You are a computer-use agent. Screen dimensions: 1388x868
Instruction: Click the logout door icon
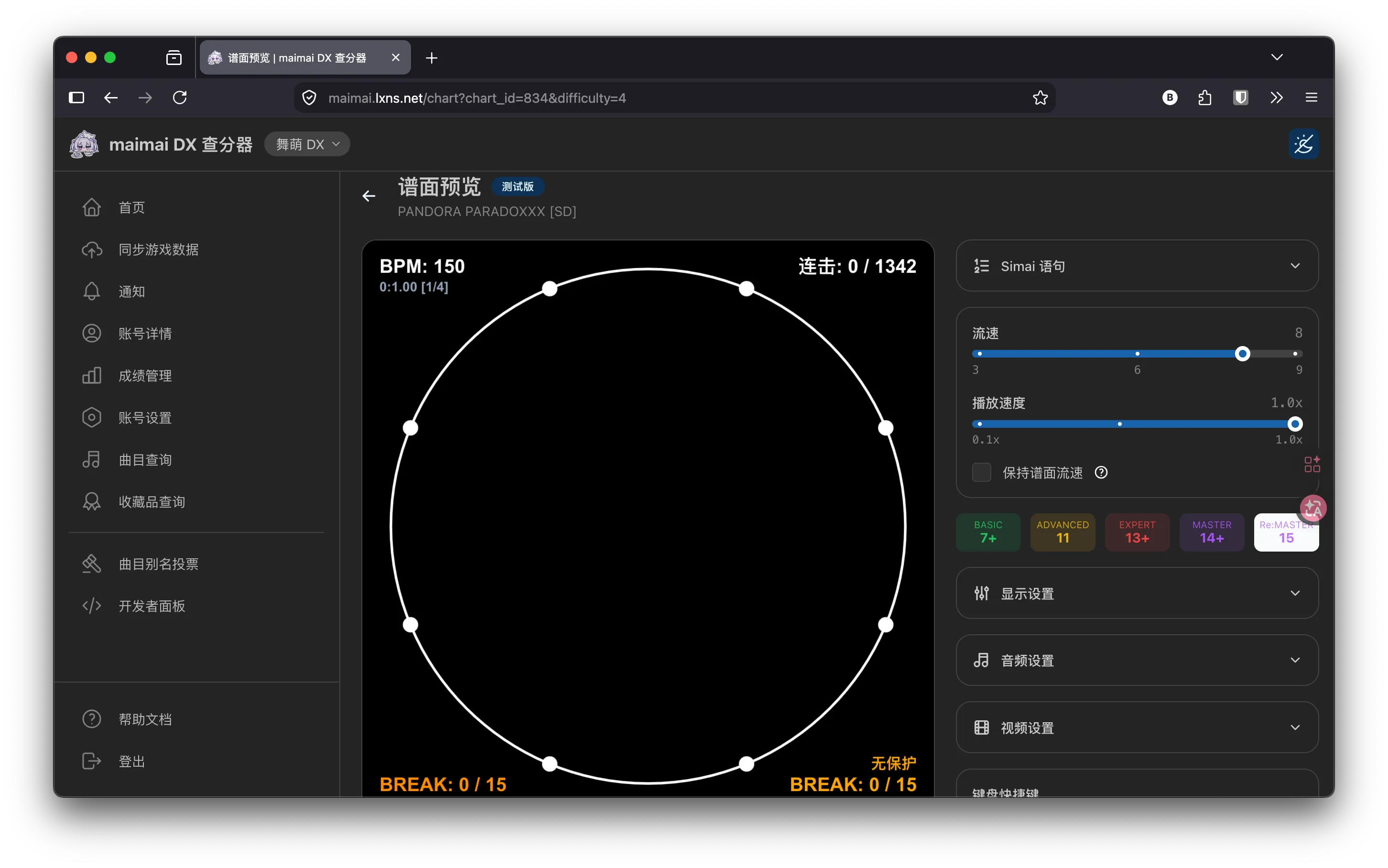pos(92,761)
